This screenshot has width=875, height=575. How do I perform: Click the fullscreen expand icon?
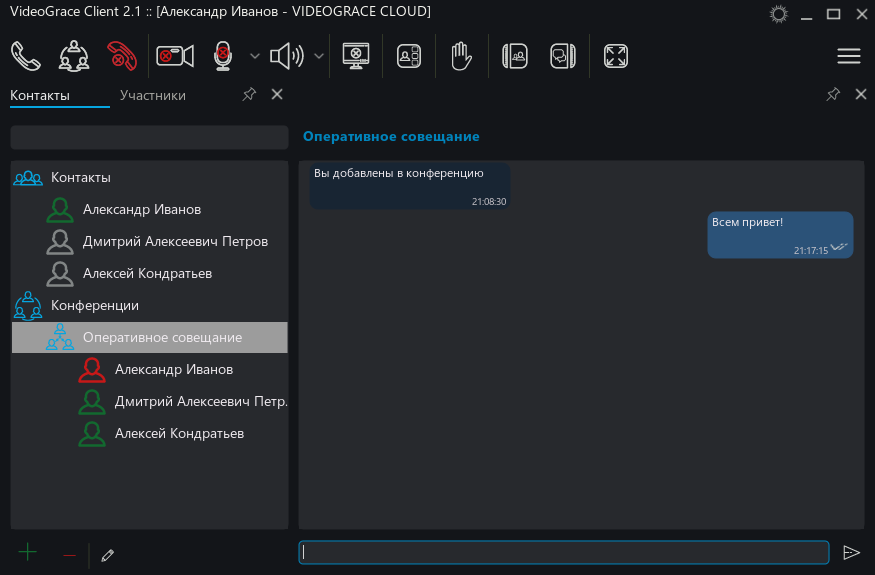[616, 56]
